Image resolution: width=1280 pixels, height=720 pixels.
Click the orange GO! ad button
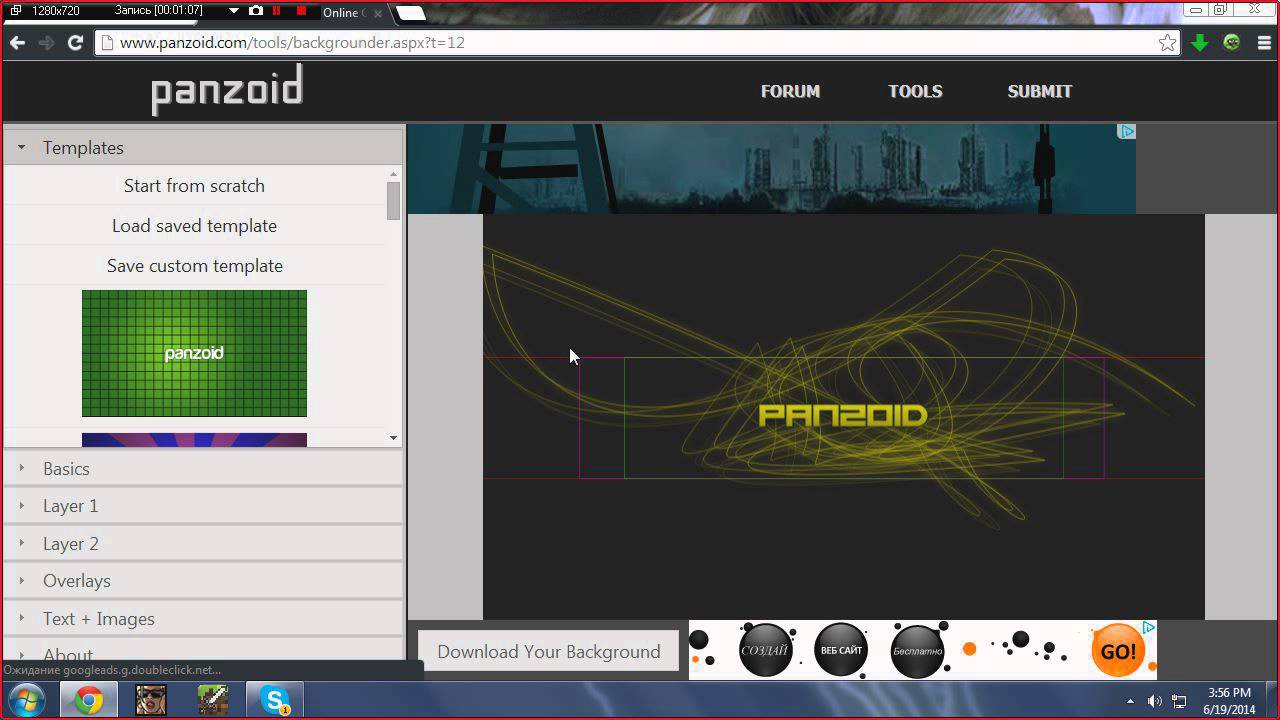point(1118,652)
